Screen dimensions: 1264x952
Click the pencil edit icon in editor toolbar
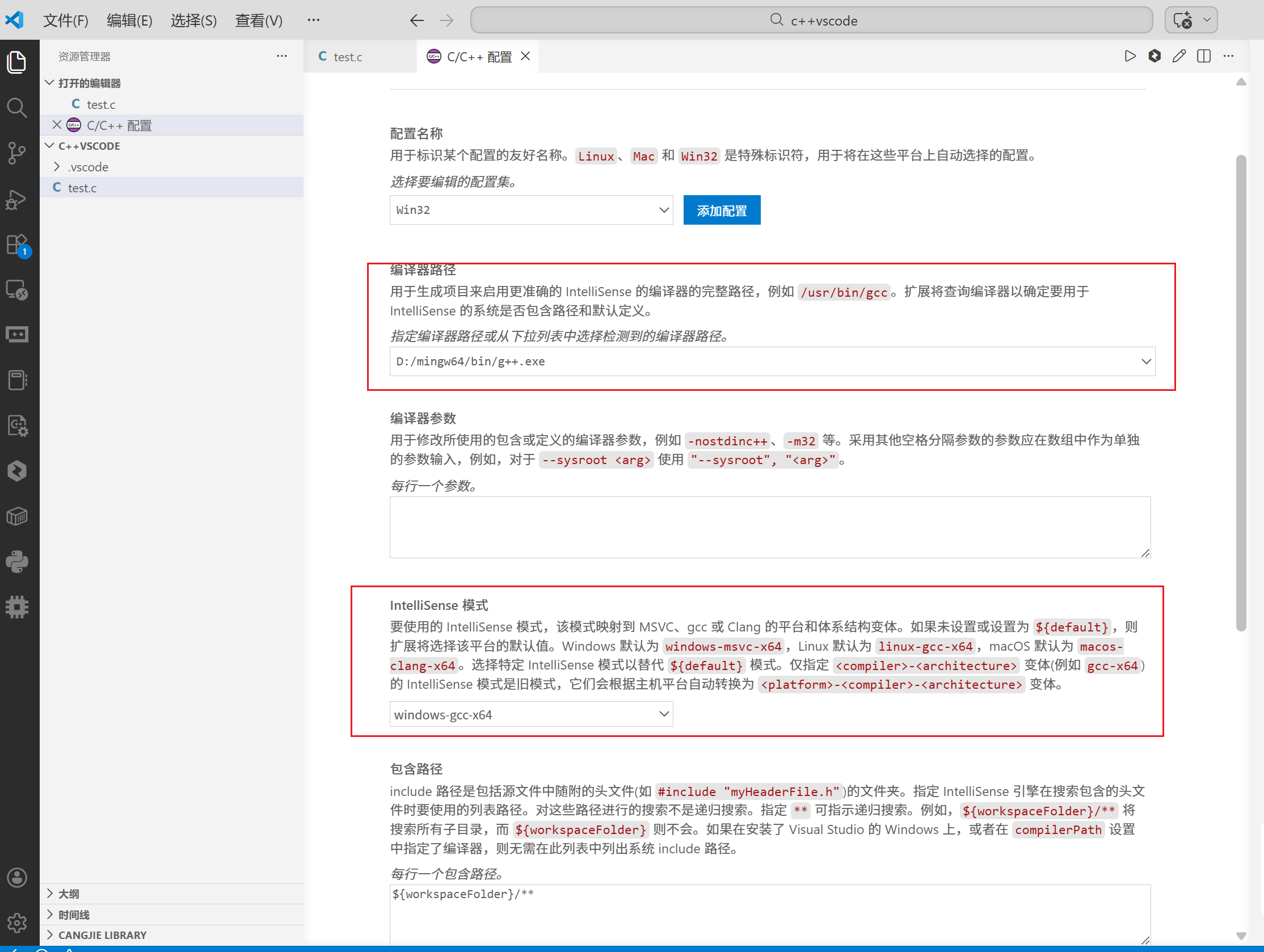coord(1179,56)
